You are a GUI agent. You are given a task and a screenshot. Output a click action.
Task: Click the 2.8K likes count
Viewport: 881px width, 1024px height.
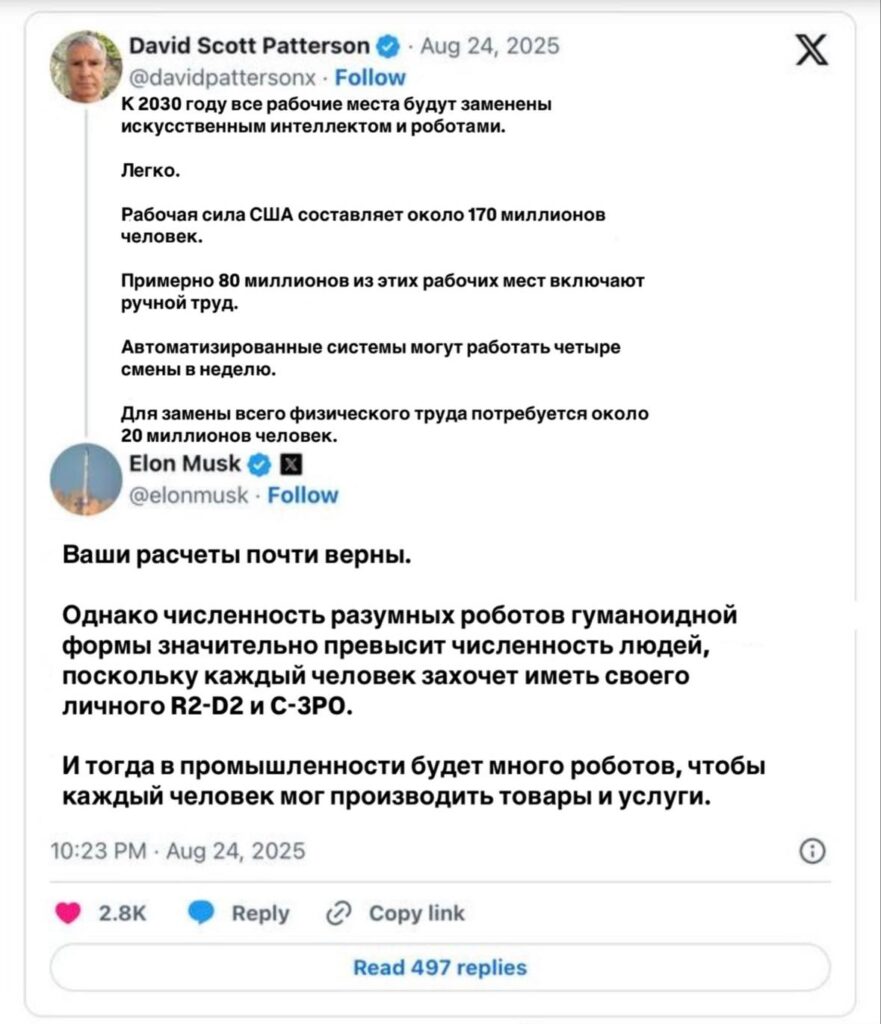[x=122, y=913]
